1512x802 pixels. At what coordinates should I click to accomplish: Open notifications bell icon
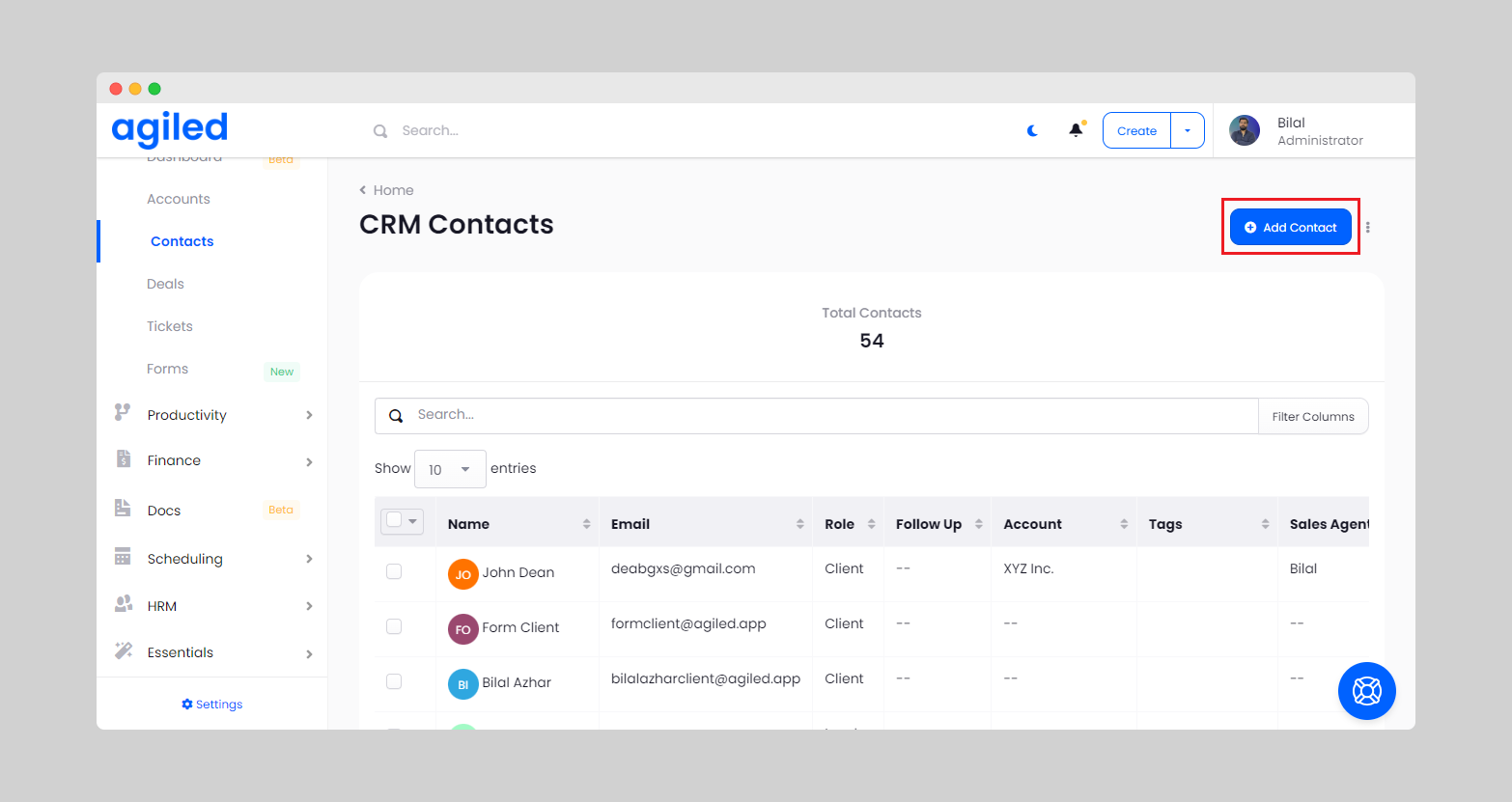(x=1076, y=130)
